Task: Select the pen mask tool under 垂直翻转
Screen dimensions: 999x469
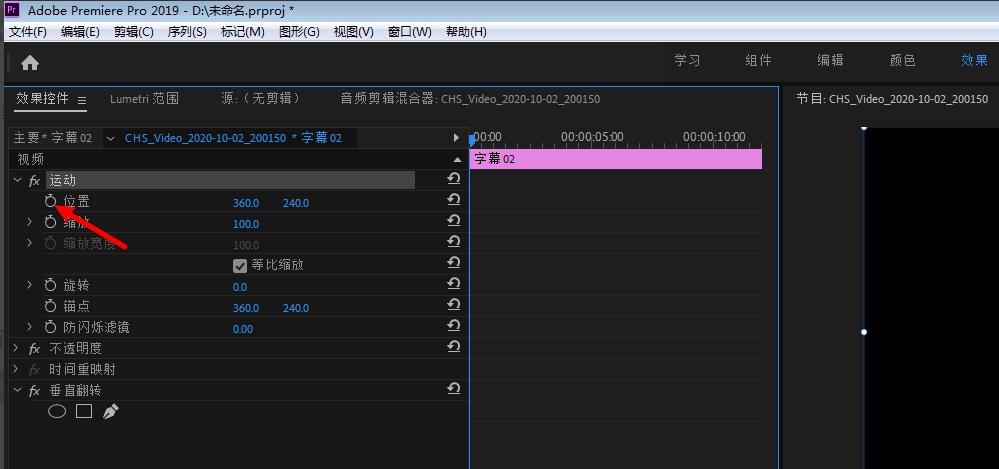Action: pos(110,411)
